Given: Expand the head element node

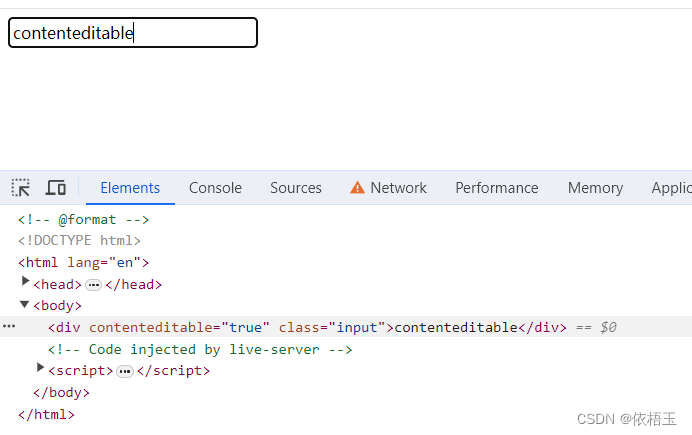Looking at the screenshot, I should coord(25,281).
